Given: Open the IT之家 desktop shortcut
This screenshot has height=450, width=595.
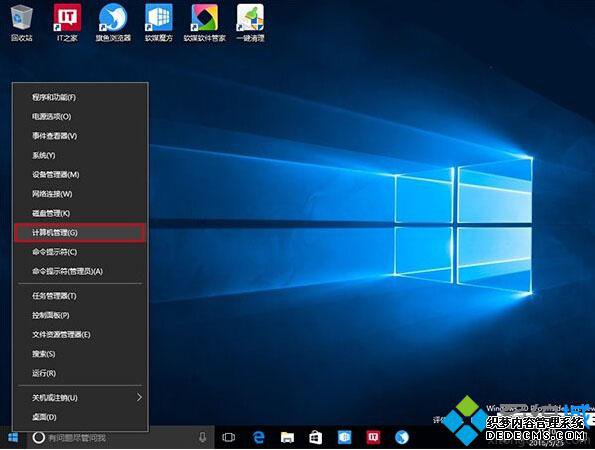Looking at the screenshot, I should click(x=67, y=22).
